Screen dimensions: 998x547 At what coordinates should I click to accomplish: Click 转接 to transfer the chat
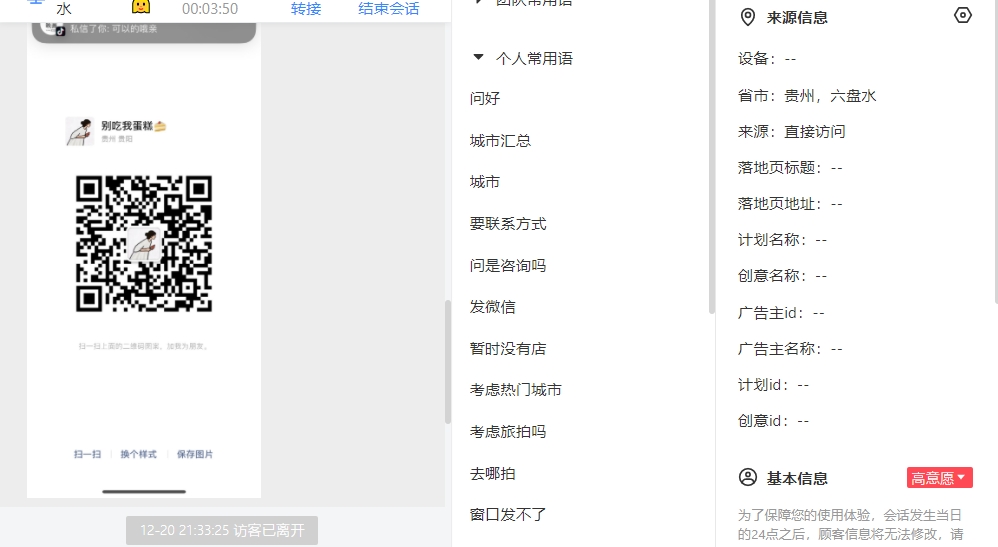coord(306,9)
